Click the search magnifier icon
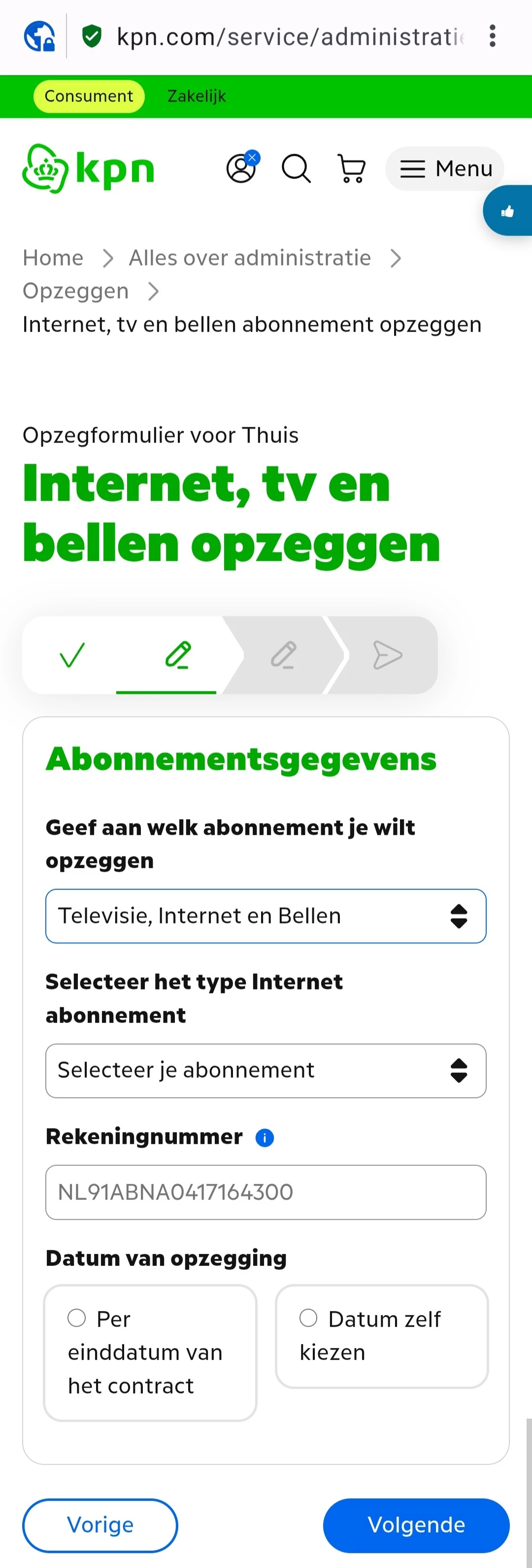The width and height of the screenshot is (532, 1568). [297, 168]
